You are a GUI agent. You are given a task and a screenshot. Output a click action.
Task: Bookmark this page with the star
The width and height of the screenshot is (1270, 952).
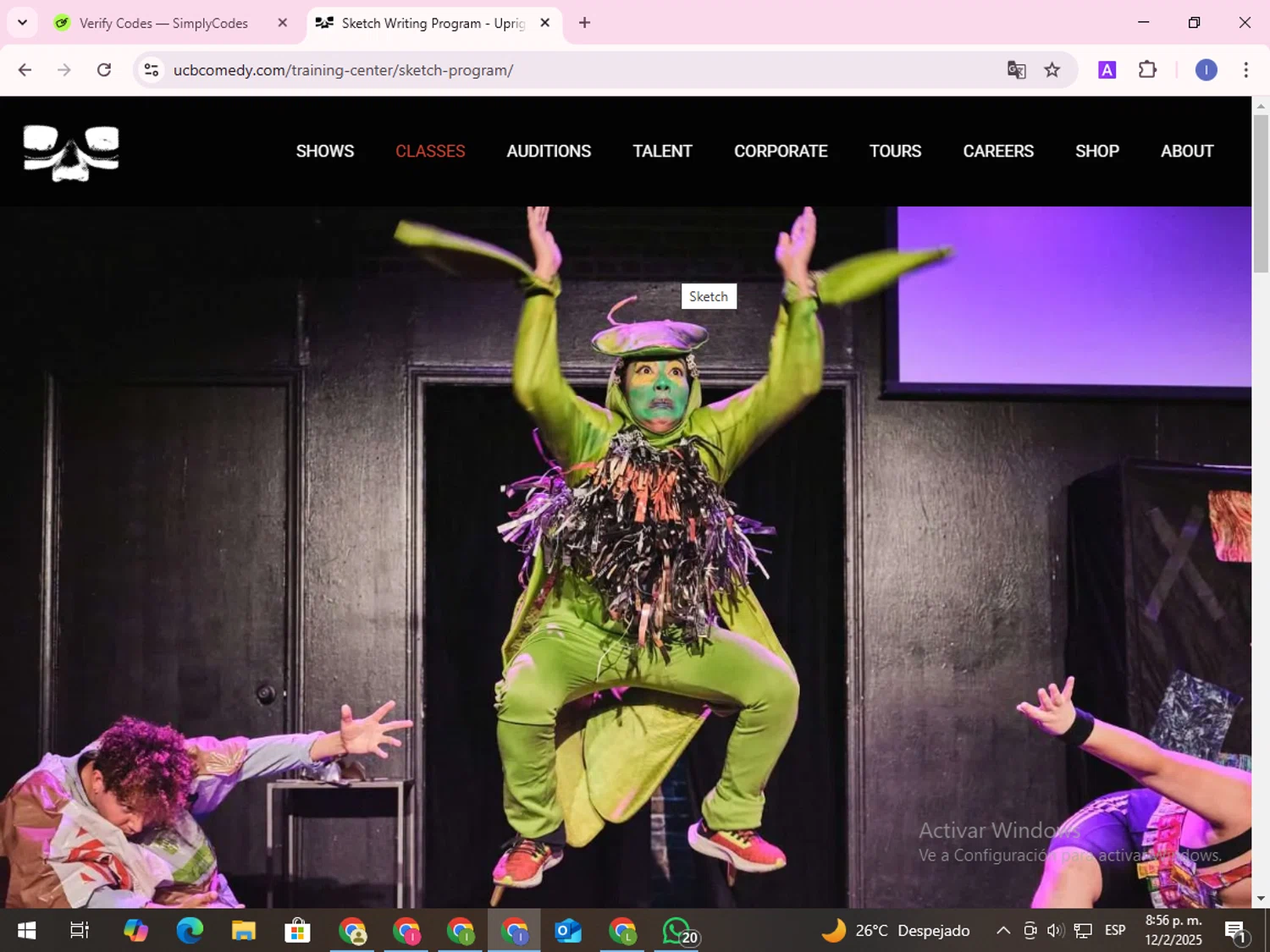coord(1052,70)
